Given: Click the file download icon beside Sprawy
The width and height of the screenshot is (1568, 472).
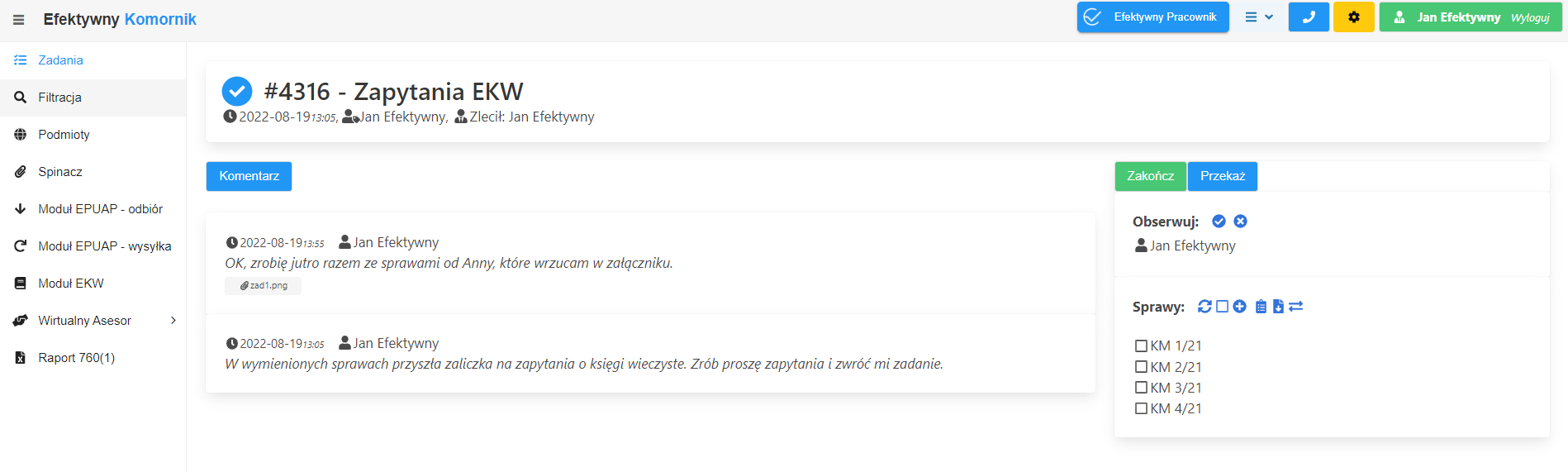Looking at the screenshot, I should pyautogui.click(x=1278, y=307).
